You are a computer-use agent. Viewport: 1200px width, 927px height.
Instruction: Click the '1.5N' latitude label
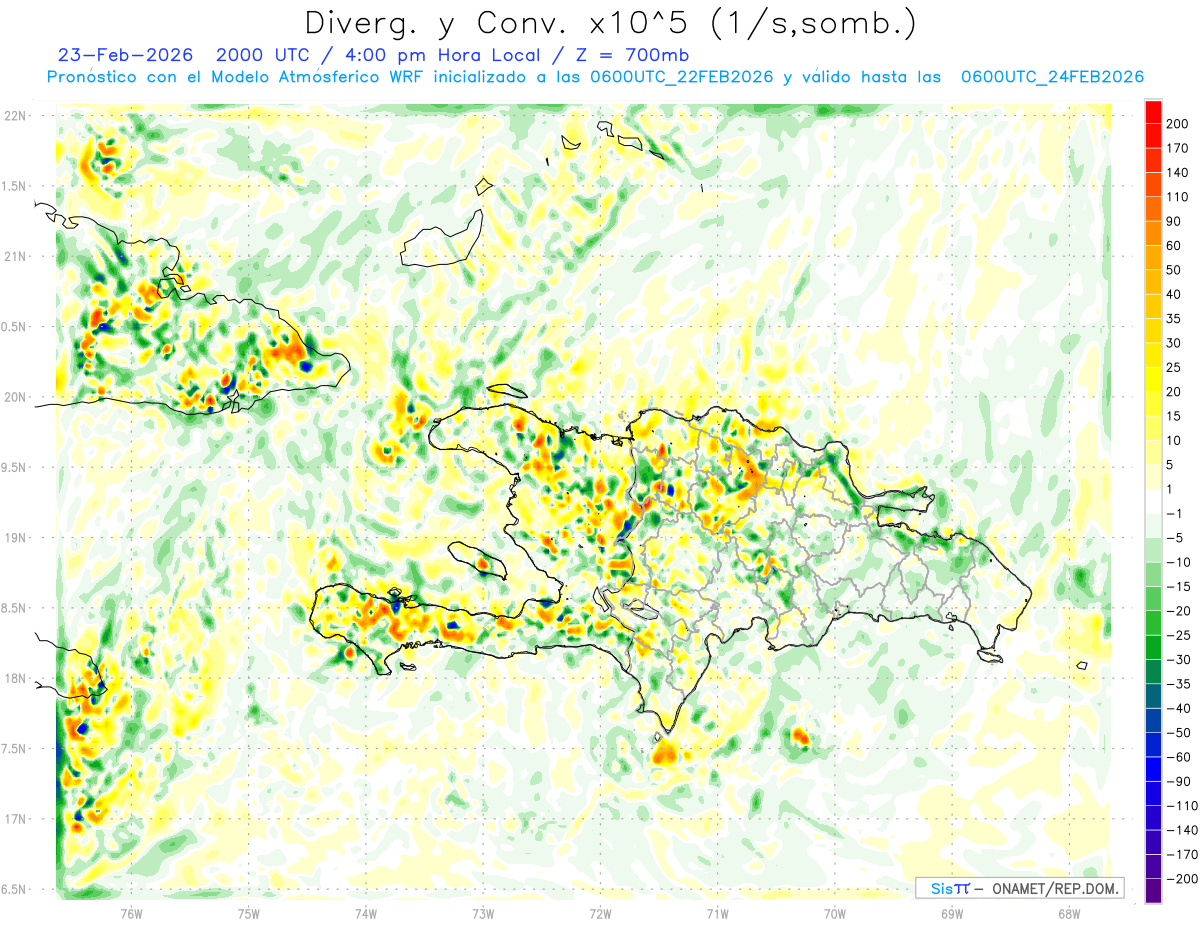coord(15,186)
